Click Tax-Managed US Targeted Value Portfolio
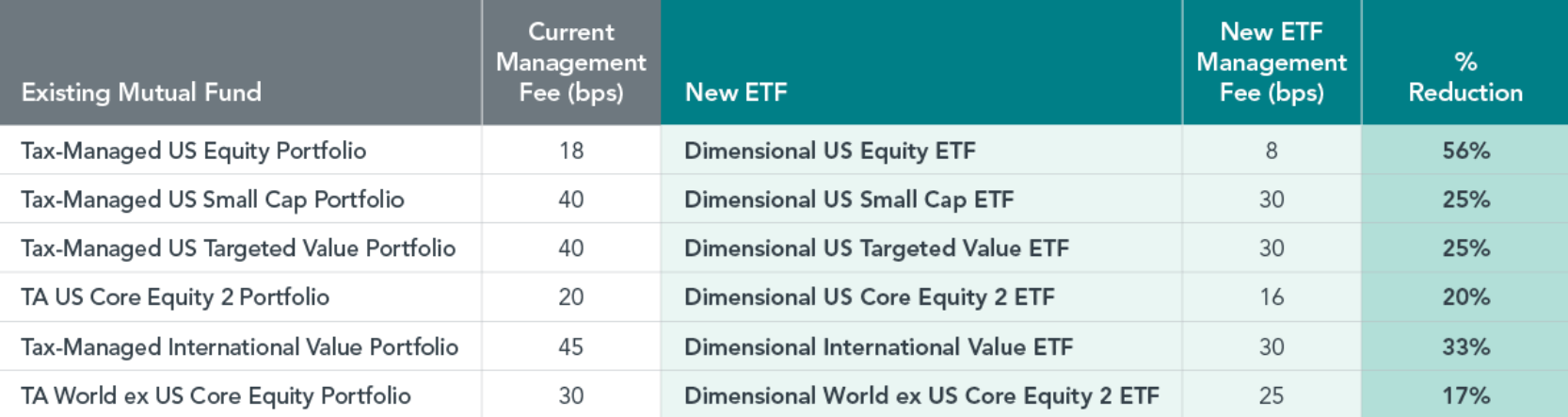 238,249
